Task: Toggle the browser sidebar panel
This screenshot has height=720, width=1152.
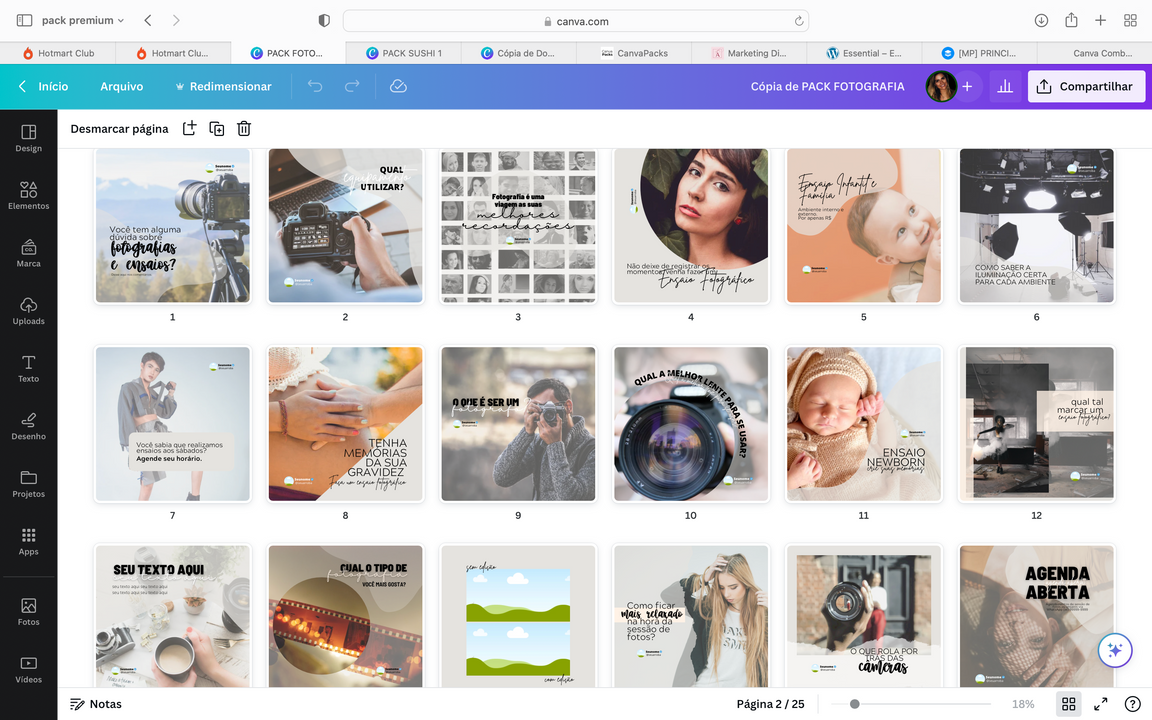Action: [24, 20]
